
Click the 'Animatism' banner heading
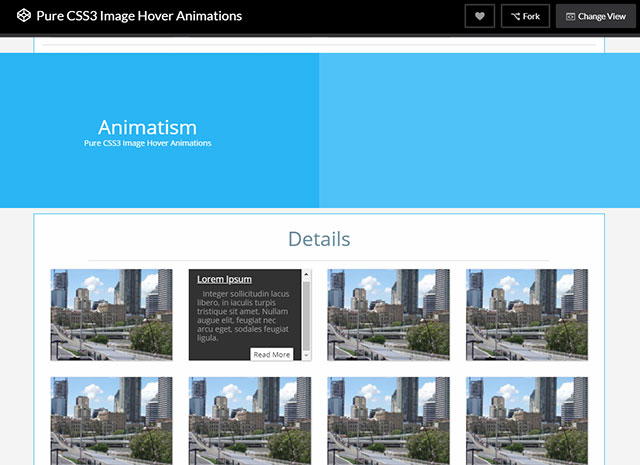[x=147, y=127]
